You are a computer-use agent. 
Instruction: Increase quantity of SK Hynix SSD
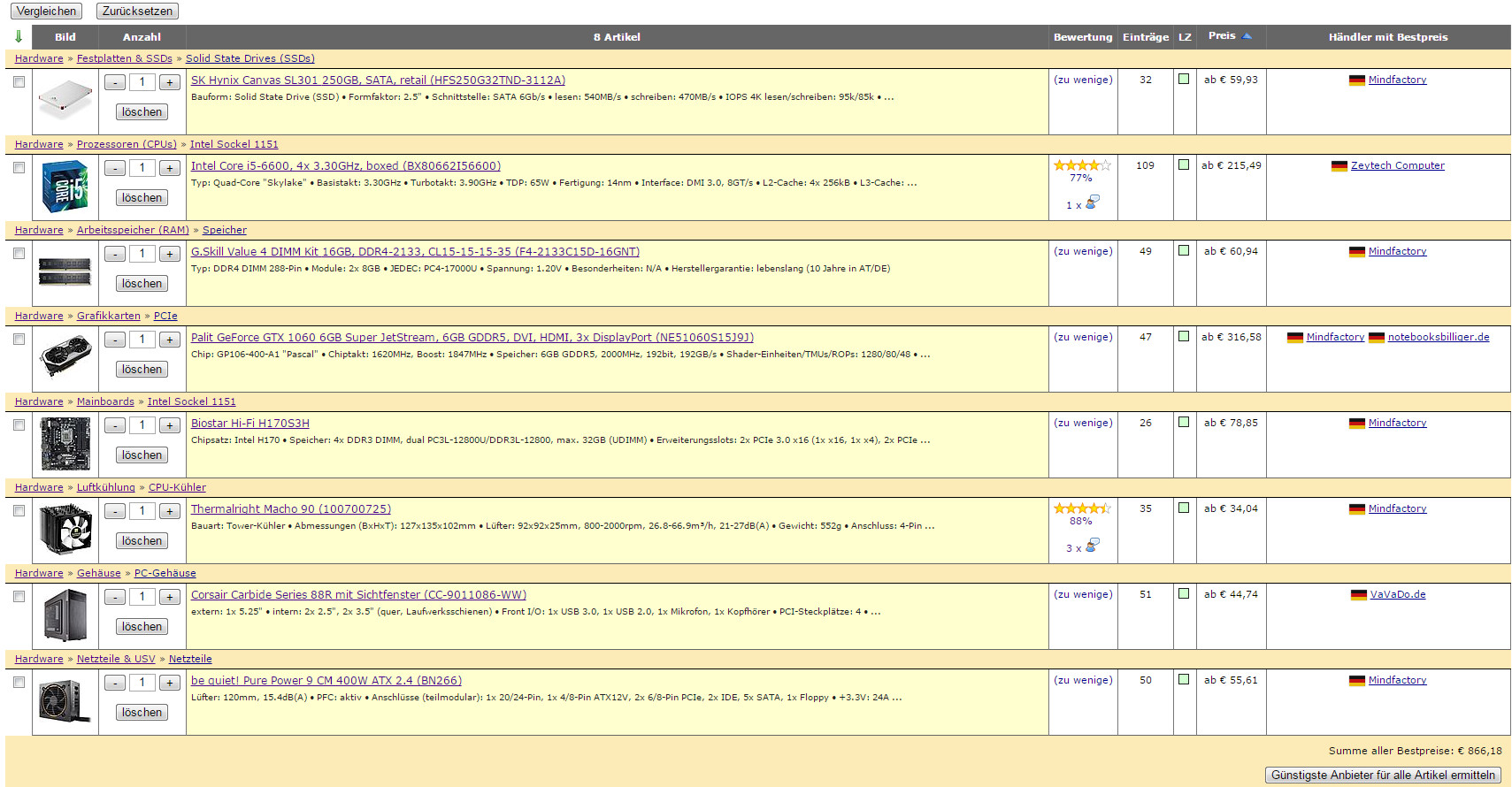coord(170,82)
